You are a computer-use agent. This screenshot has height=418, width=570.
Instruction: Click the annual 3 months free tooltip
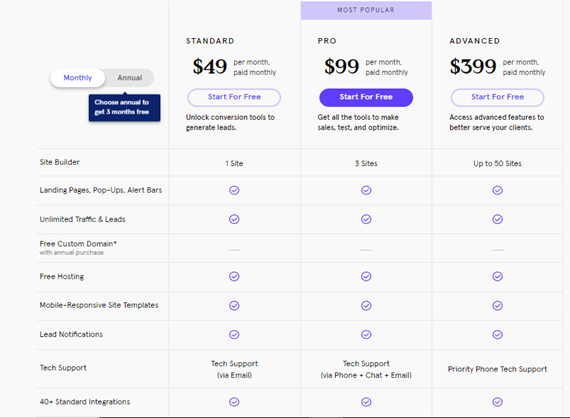(x=124, y=108)
